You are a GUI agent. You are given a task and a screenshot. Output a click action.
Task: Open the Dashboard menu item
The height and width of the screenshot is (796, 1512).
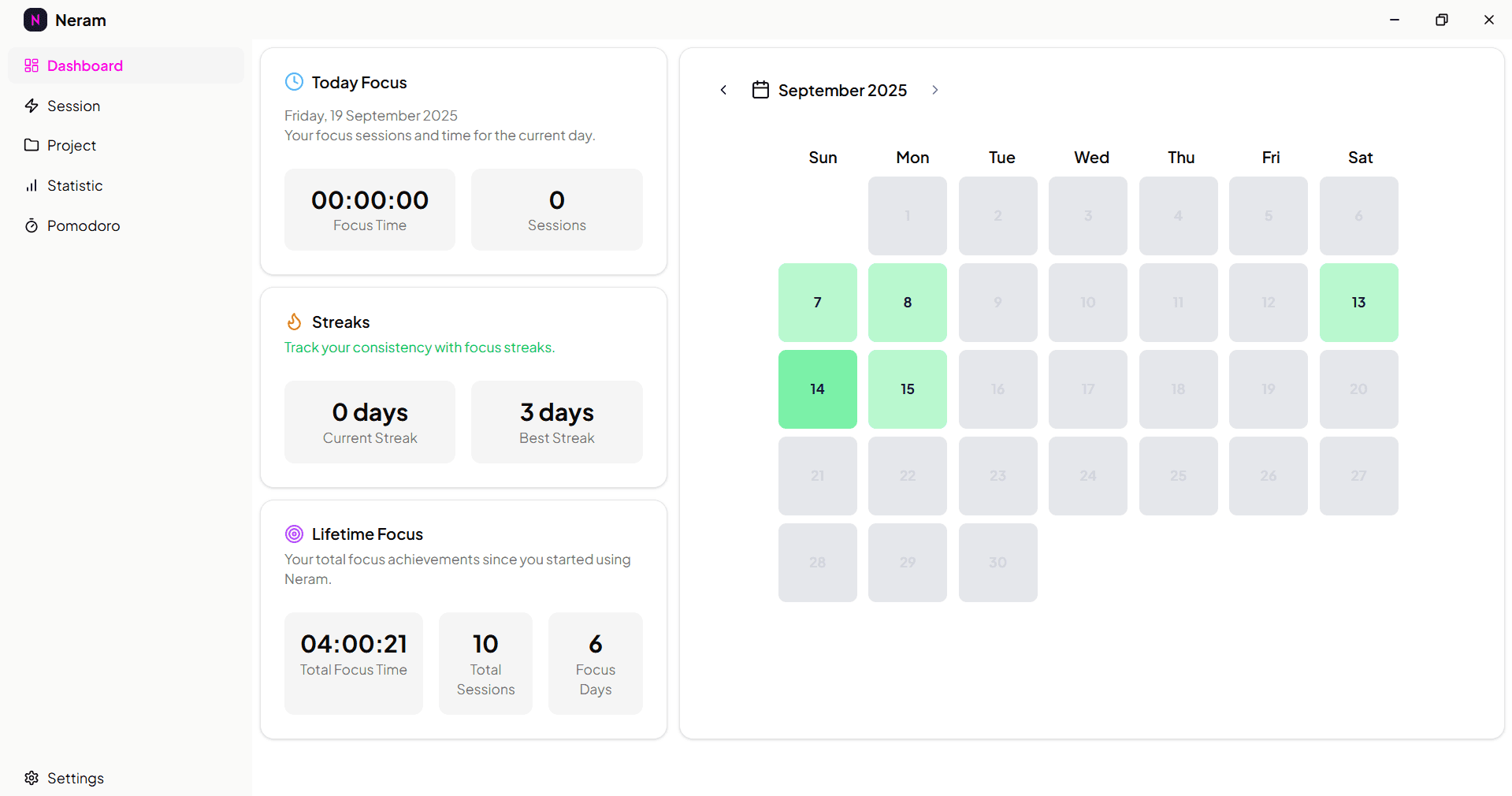pos(85,65)
